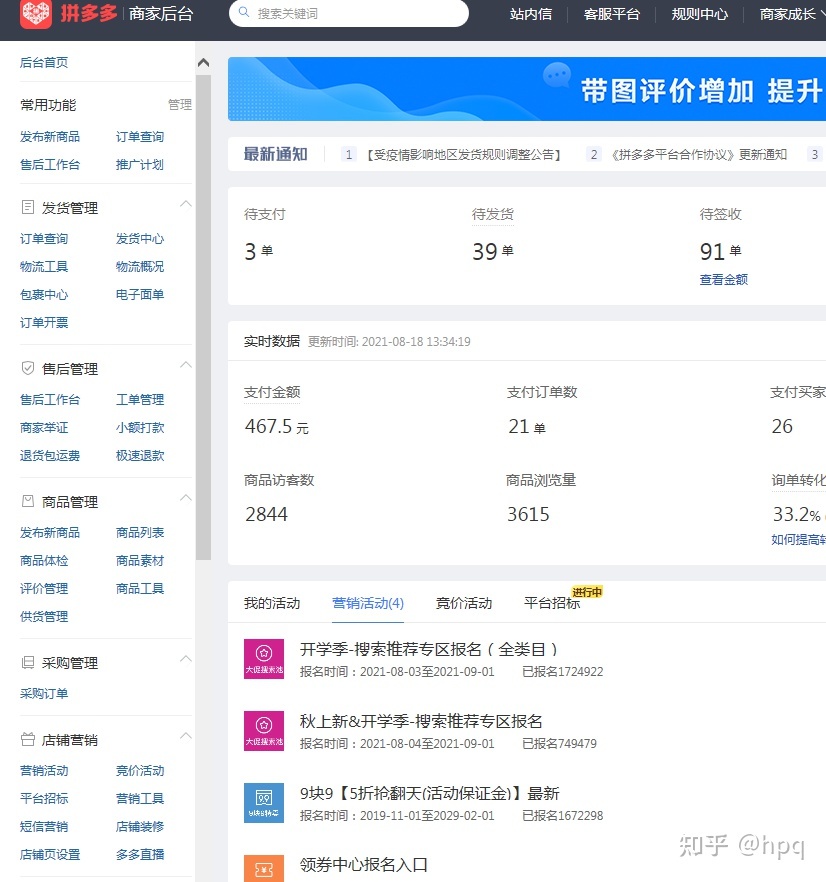Open 发货中心 link

tap(140, 238)
